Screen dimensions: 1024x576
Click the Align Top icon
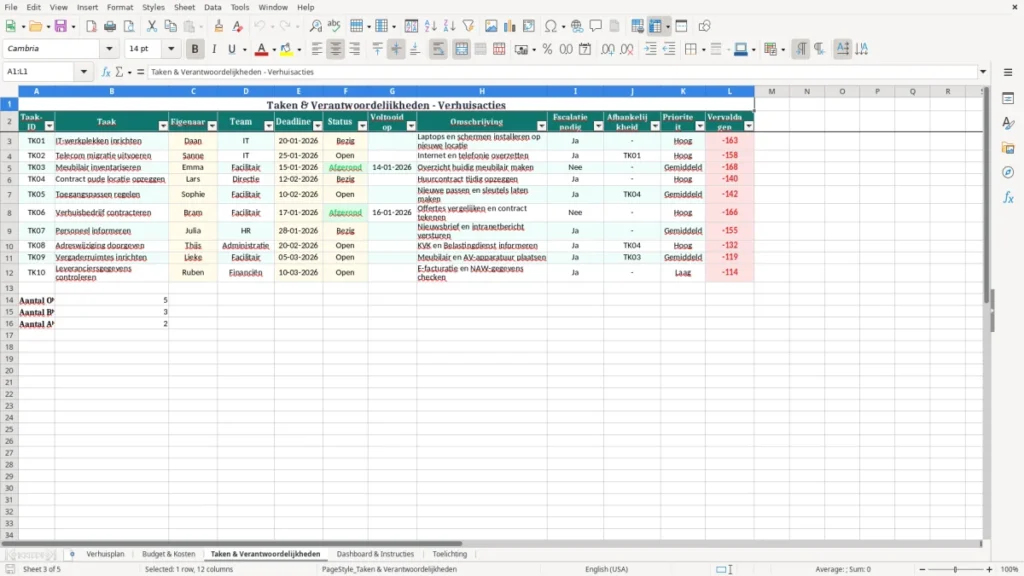pos(377,49)
